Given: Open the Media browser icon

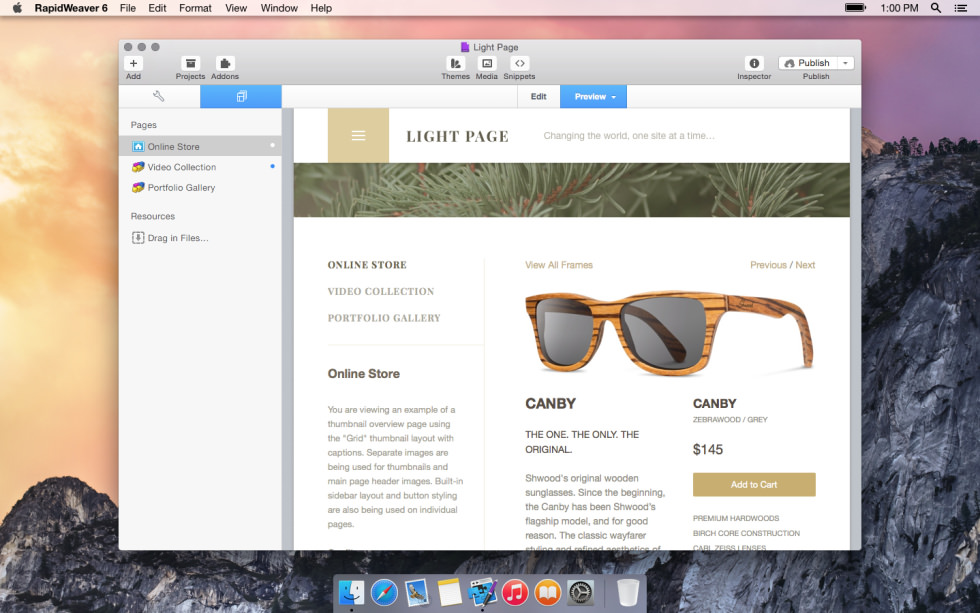Looking at the screenshot, I should 487,63.
